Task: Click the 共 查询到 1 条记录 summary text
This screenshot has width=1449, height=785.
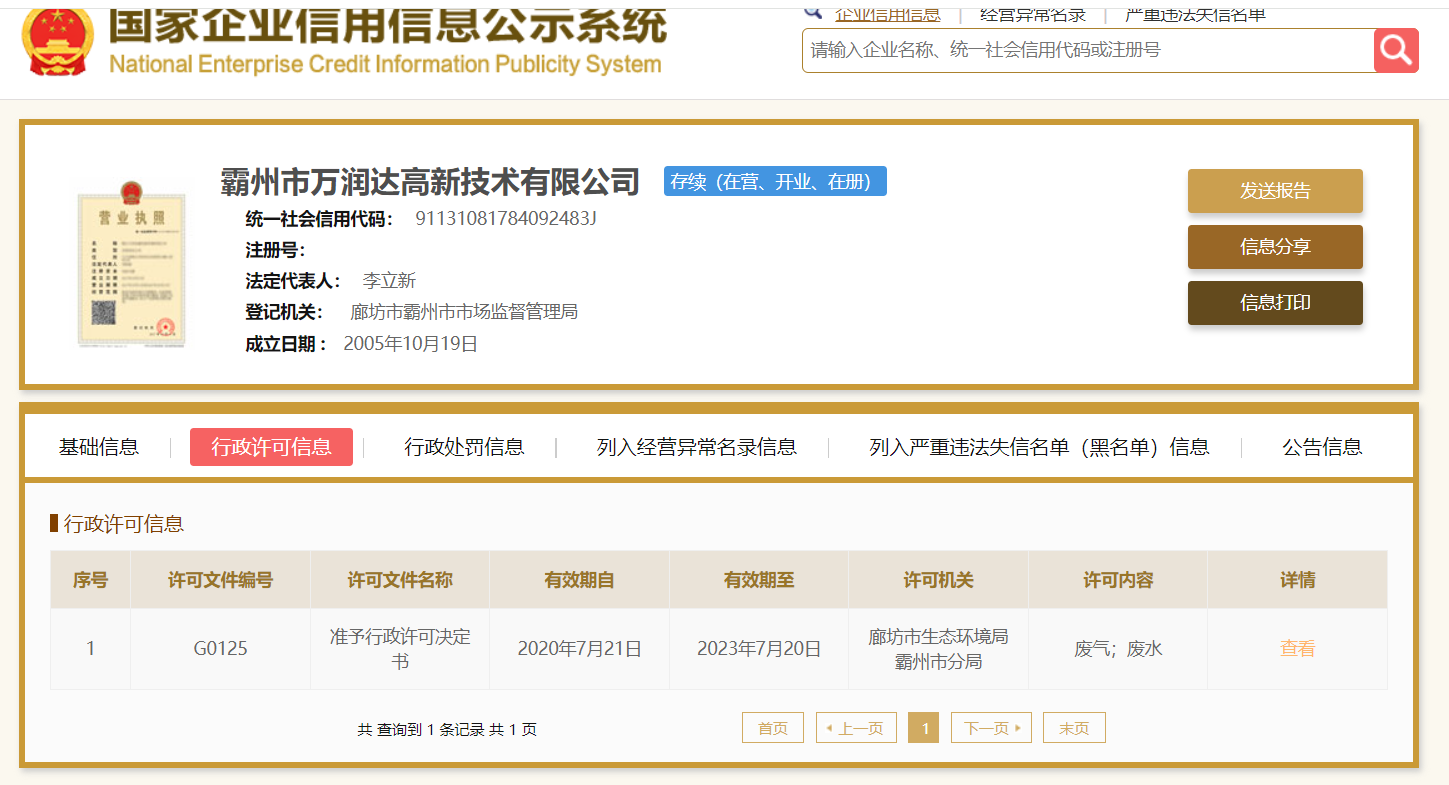Action: coord(447,730)
